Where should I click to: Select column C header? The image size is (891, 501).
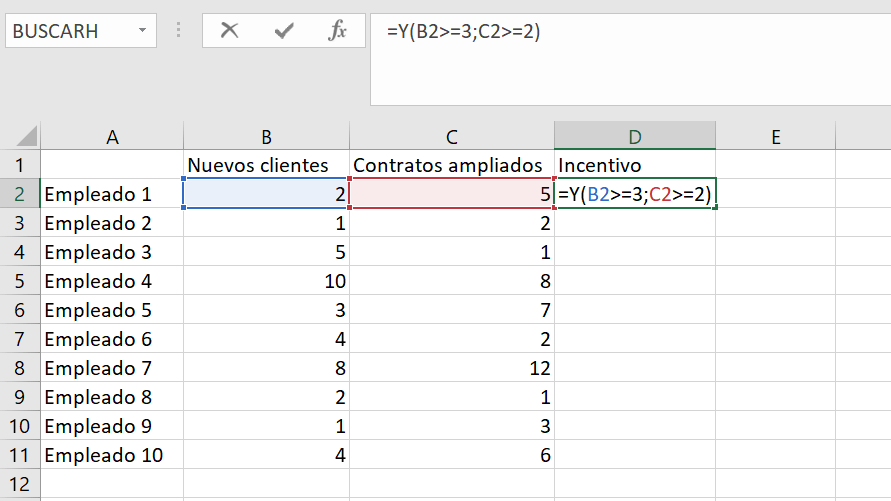(x=452, y=136)
